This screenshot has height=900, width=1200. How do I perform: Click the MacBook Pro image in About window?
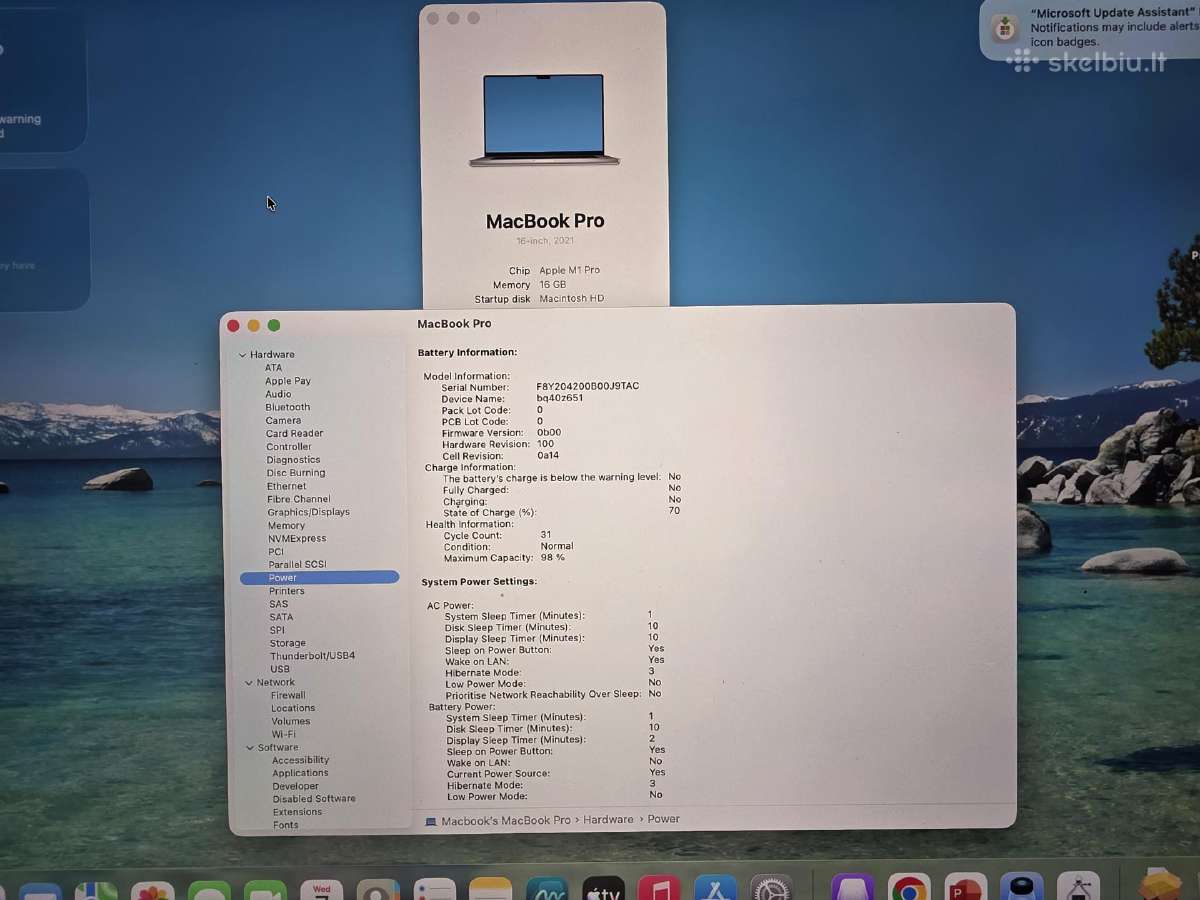(544, 120)
